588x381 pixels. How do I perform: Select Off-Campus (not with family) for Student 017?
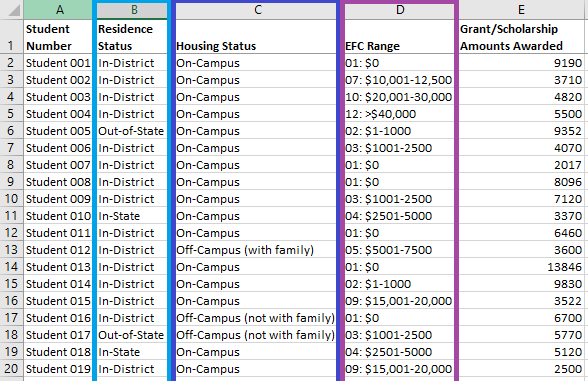(256, 334)
